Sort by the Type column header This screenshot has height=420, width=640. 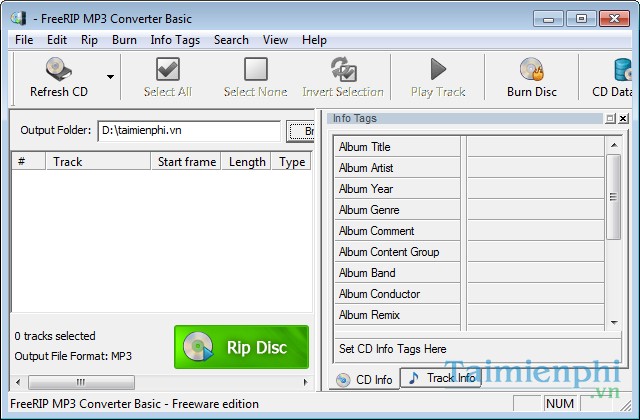[x=292, y=162]
